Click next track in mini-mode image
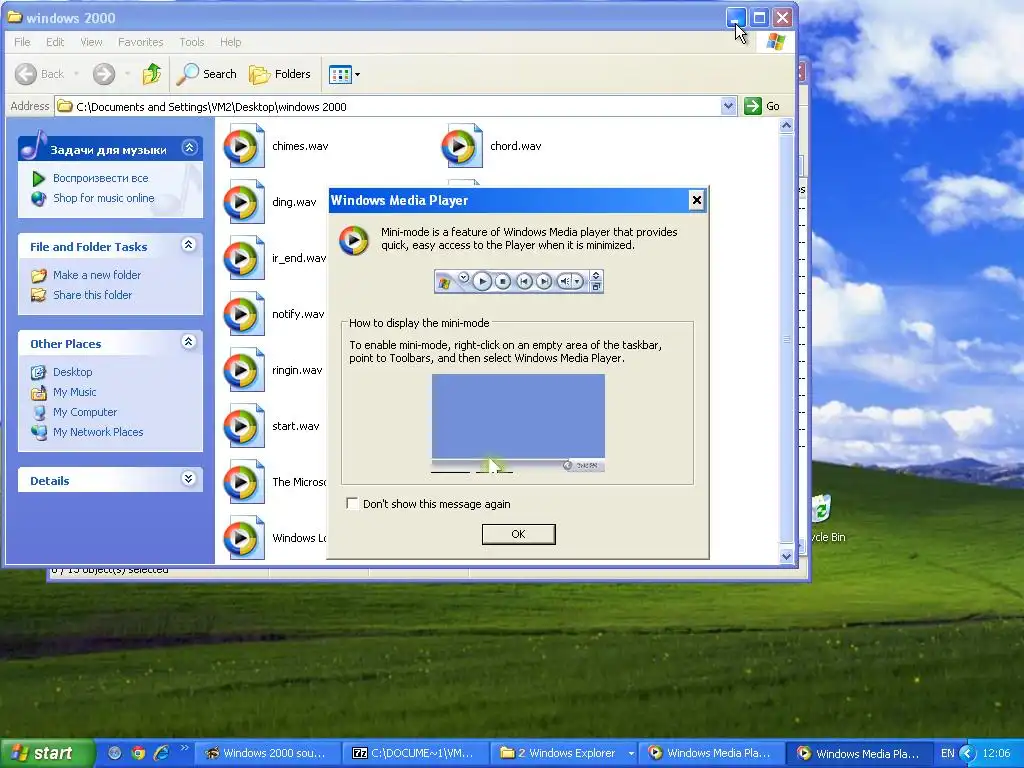Screen dimensions: 1024x768 [543, 281]
